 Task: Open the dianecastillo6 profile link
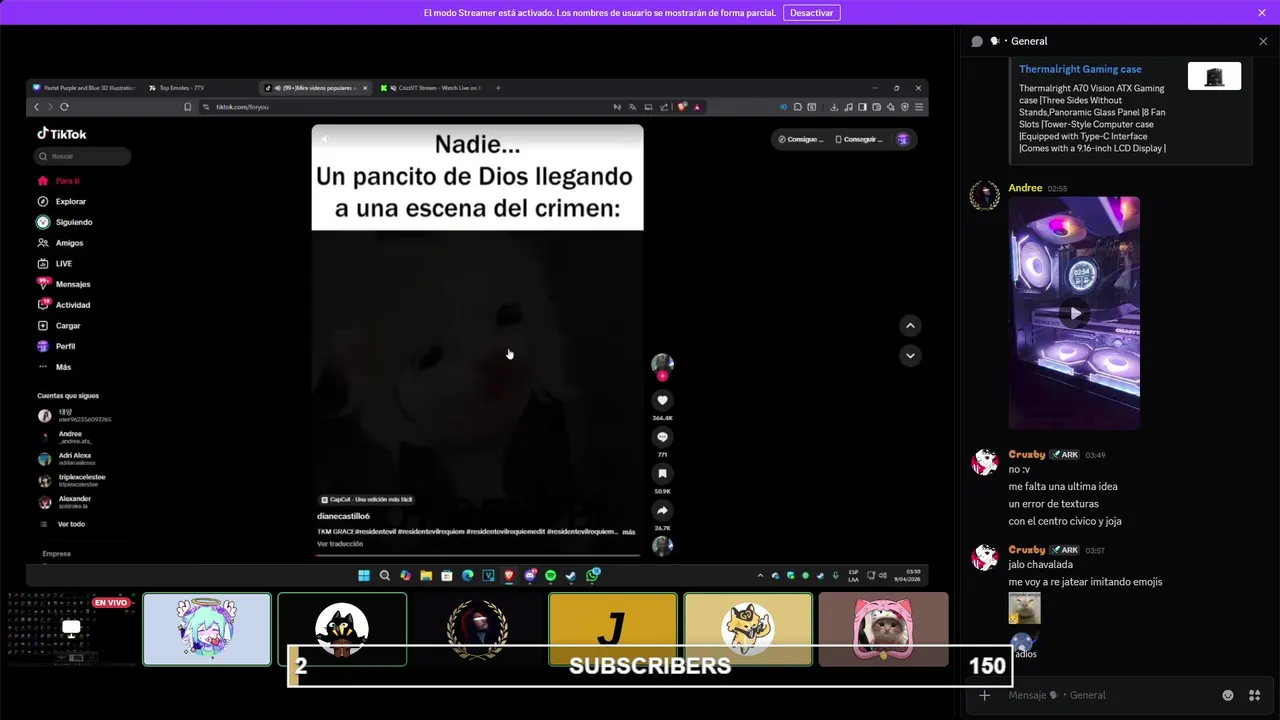click(343, 516)
